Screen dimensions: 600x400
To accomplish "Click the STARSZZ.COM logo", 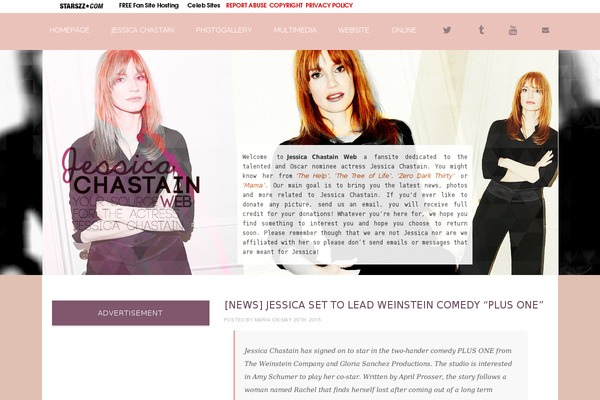I will (x=82, y=6).
